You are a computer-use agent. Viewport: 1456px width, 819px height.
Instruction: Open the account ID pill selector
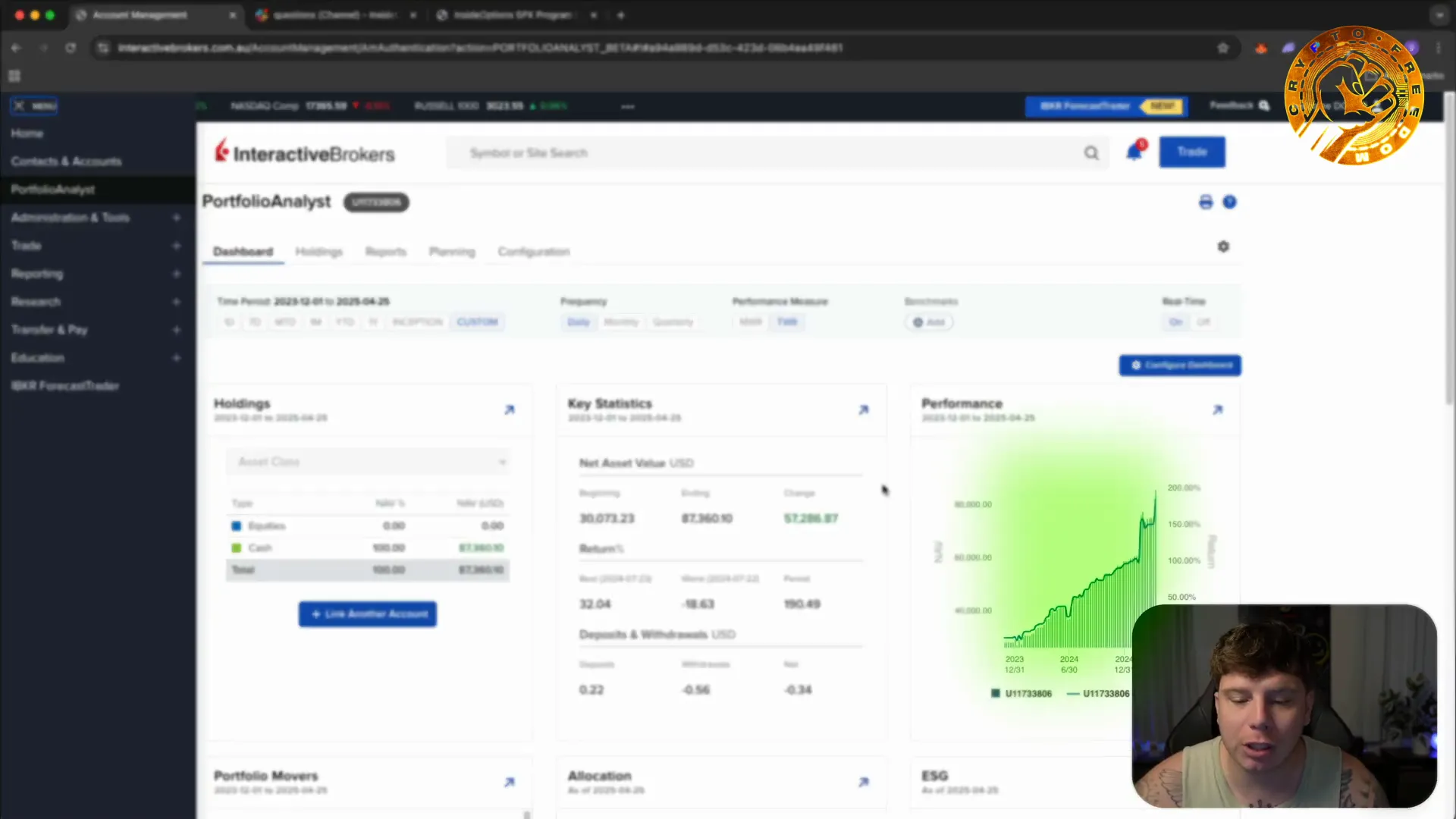(x=376, y=202)
